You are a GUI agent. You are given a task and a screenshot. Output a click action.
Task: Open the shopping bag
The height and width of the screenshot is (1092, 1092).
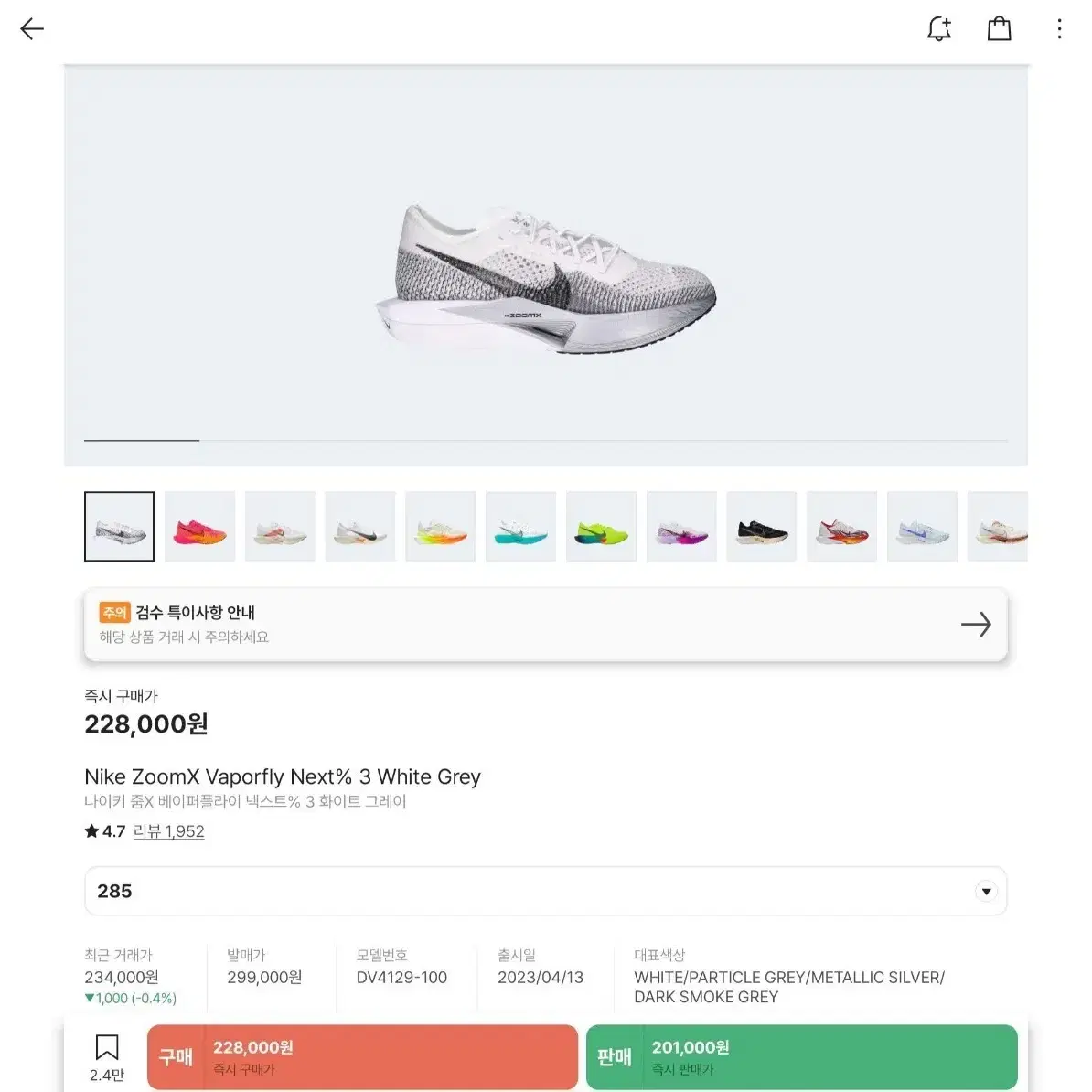coord(999,28)
